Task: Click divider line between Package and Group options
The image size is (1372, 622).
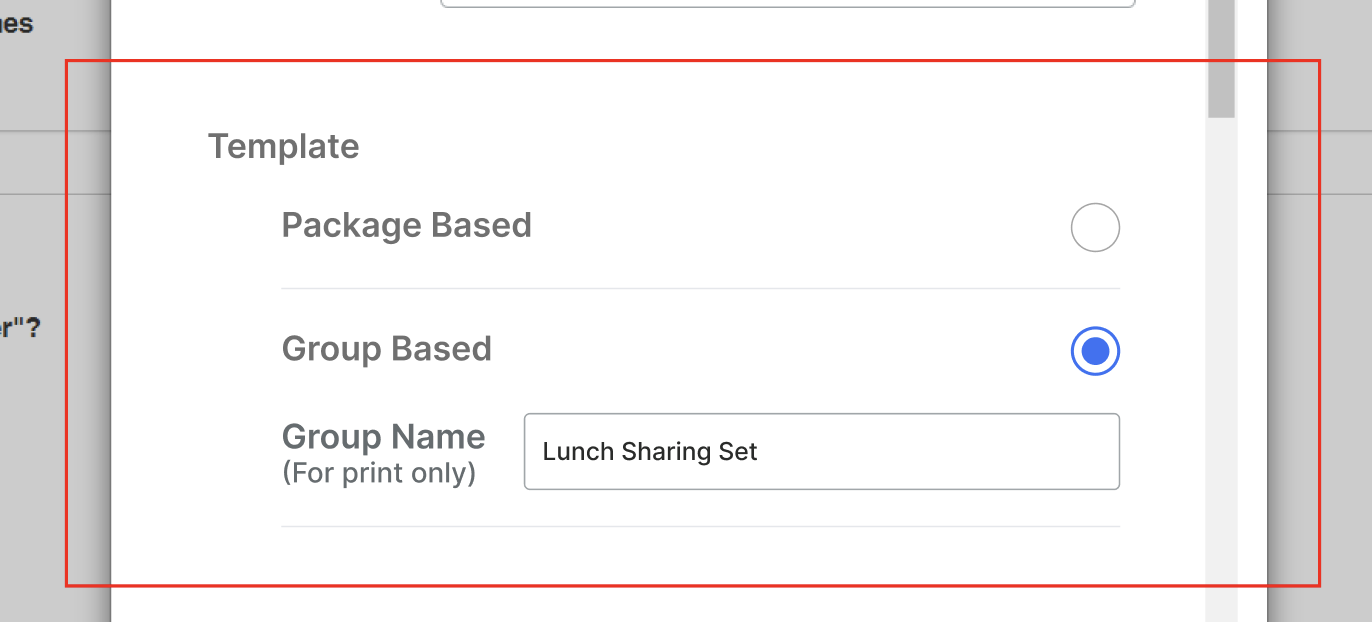Action: coord(700,289)
